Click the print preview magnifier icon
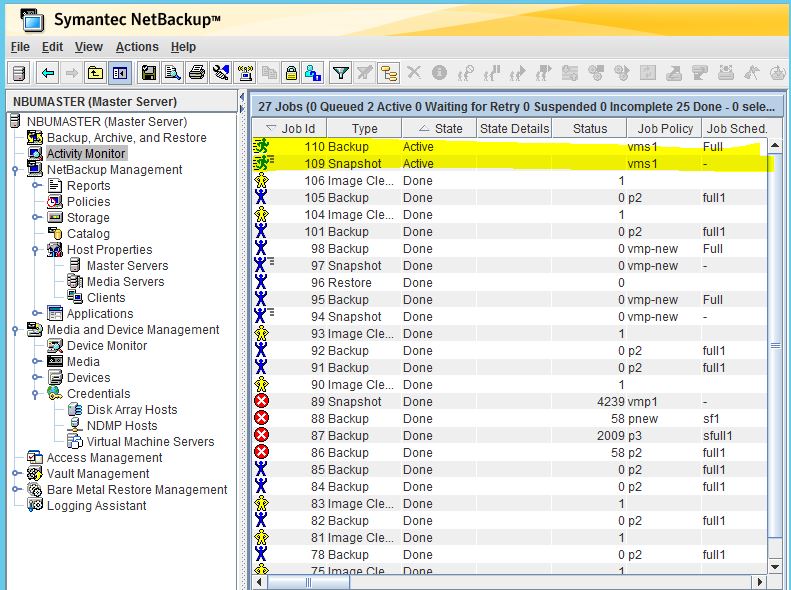The width and height of the screenshot is (791, 590). point(173,74)
